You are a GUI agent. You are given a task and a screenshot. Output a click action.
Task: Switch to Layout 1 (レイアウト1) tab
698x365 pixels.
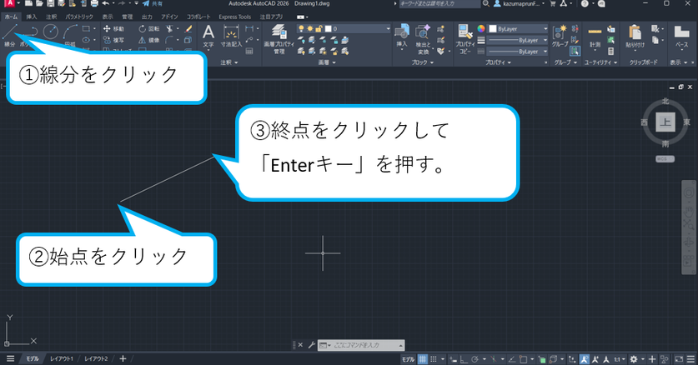[61, 359]
